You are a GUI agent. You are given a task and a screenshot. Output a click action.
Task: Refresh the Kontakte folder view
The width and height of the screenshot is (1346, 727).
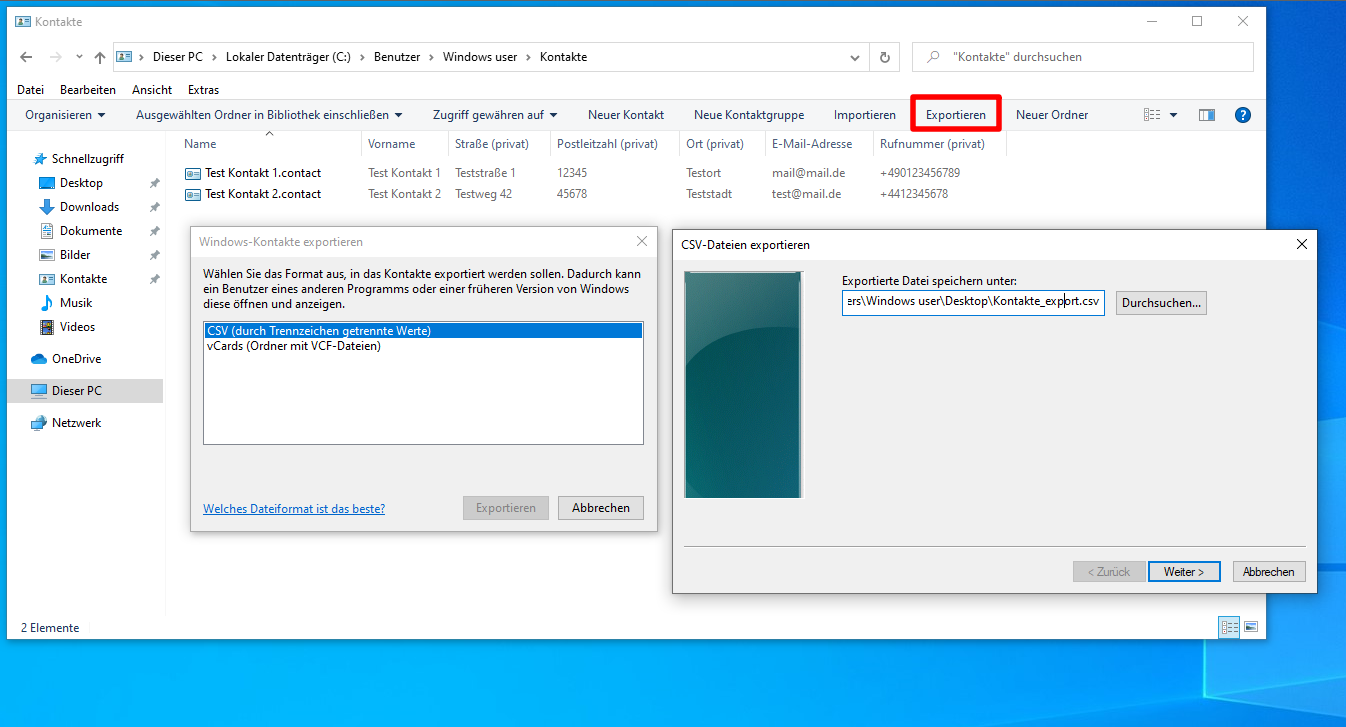[x=884, y=57]
